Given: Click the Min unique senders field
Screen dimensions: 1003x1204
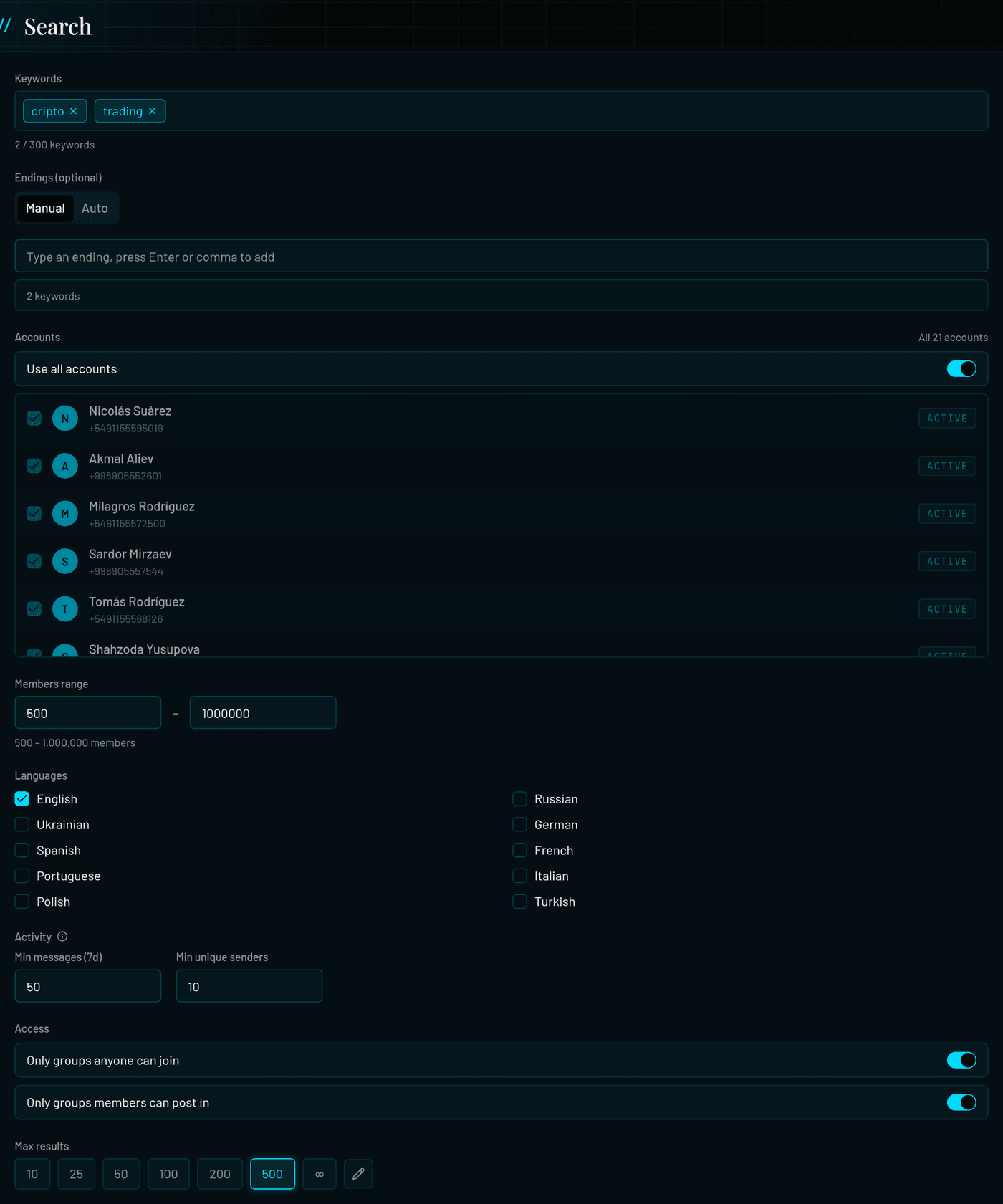Looking at the screenshot, I should [x=249, y=985].
